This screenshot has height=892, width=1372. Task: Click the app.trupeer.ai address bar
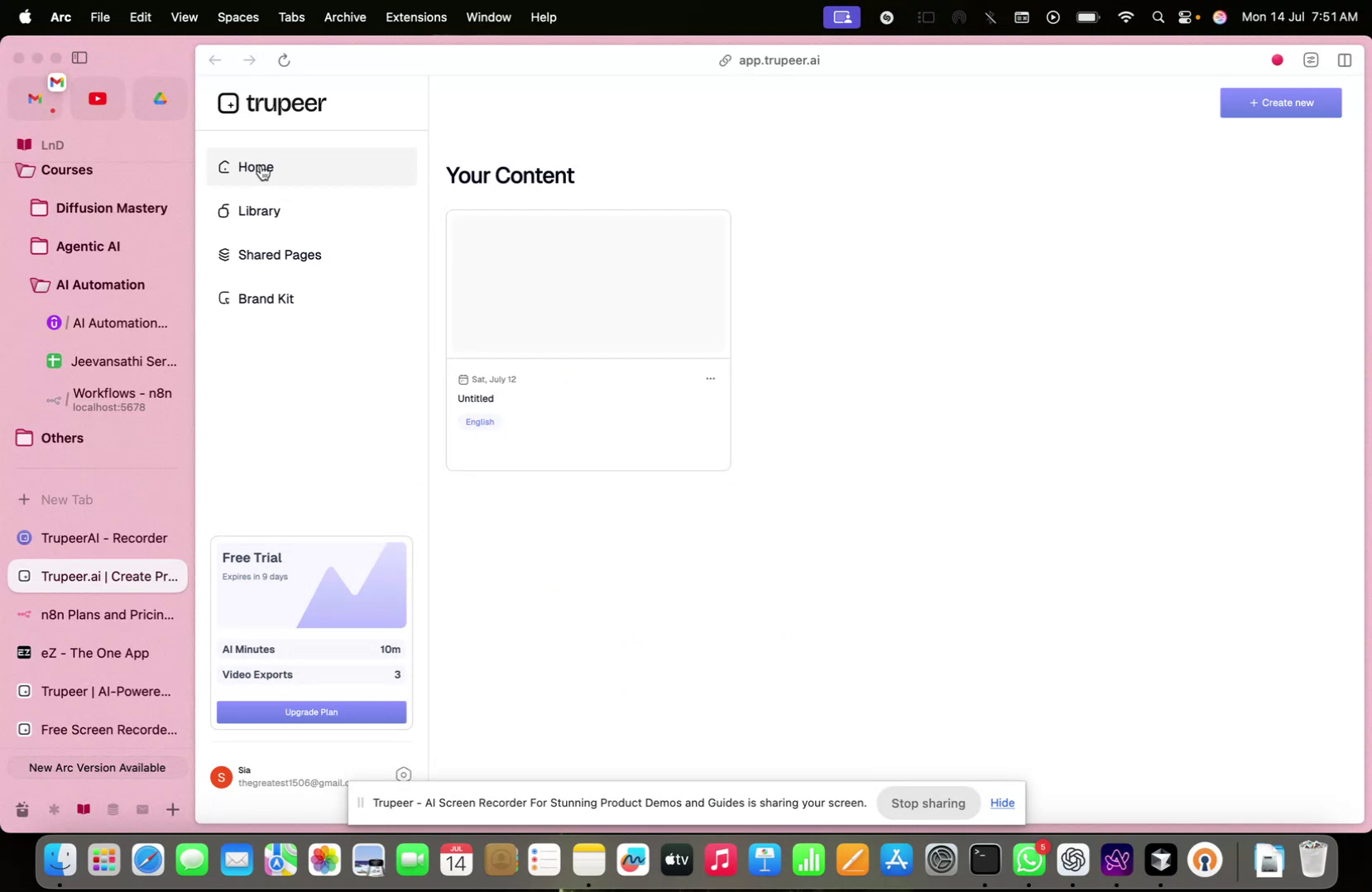779,60
